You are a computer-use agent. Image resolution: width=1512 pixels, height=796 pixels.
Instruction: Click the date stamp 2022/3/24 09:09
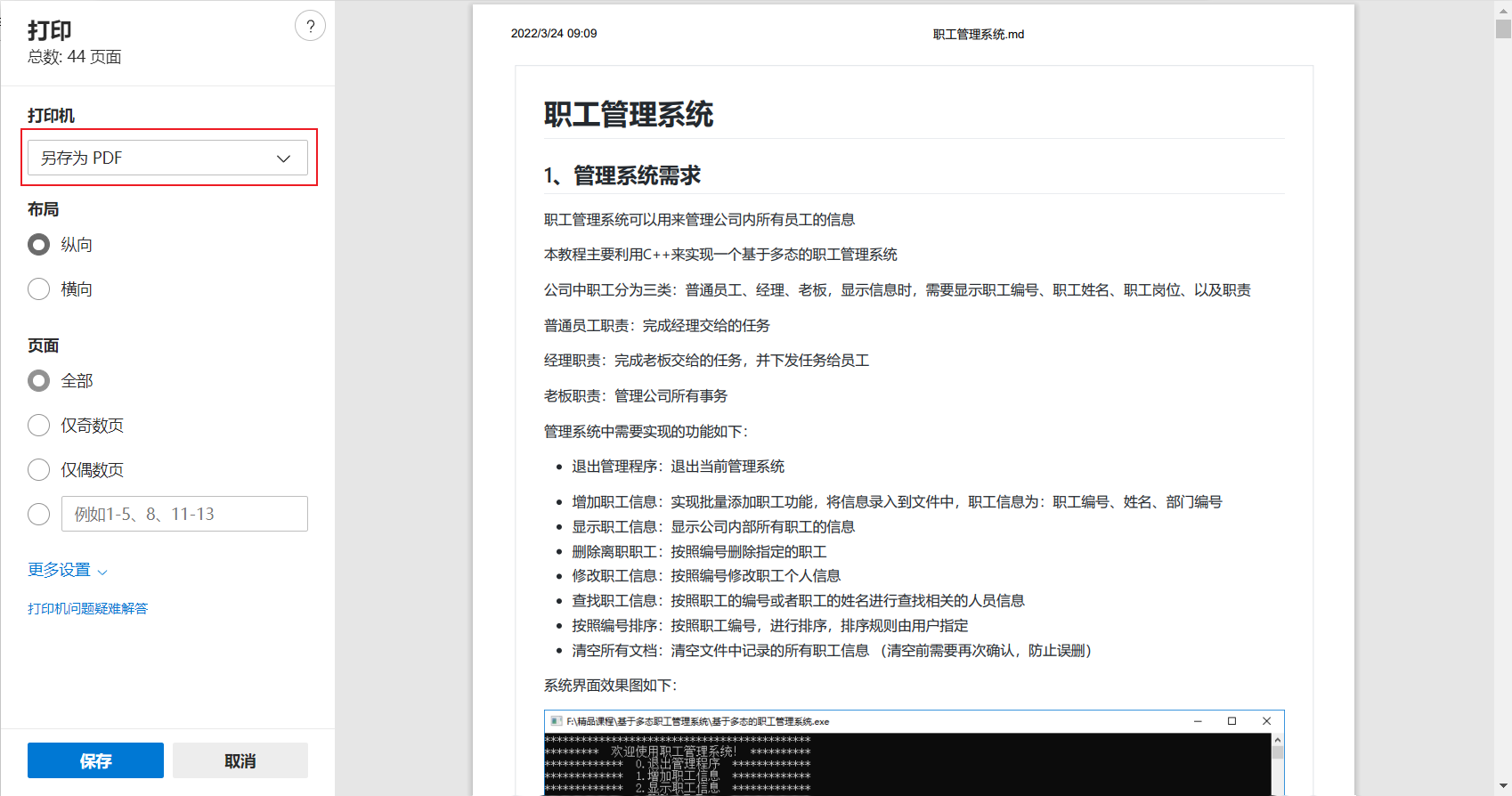(x=554, y=33)
